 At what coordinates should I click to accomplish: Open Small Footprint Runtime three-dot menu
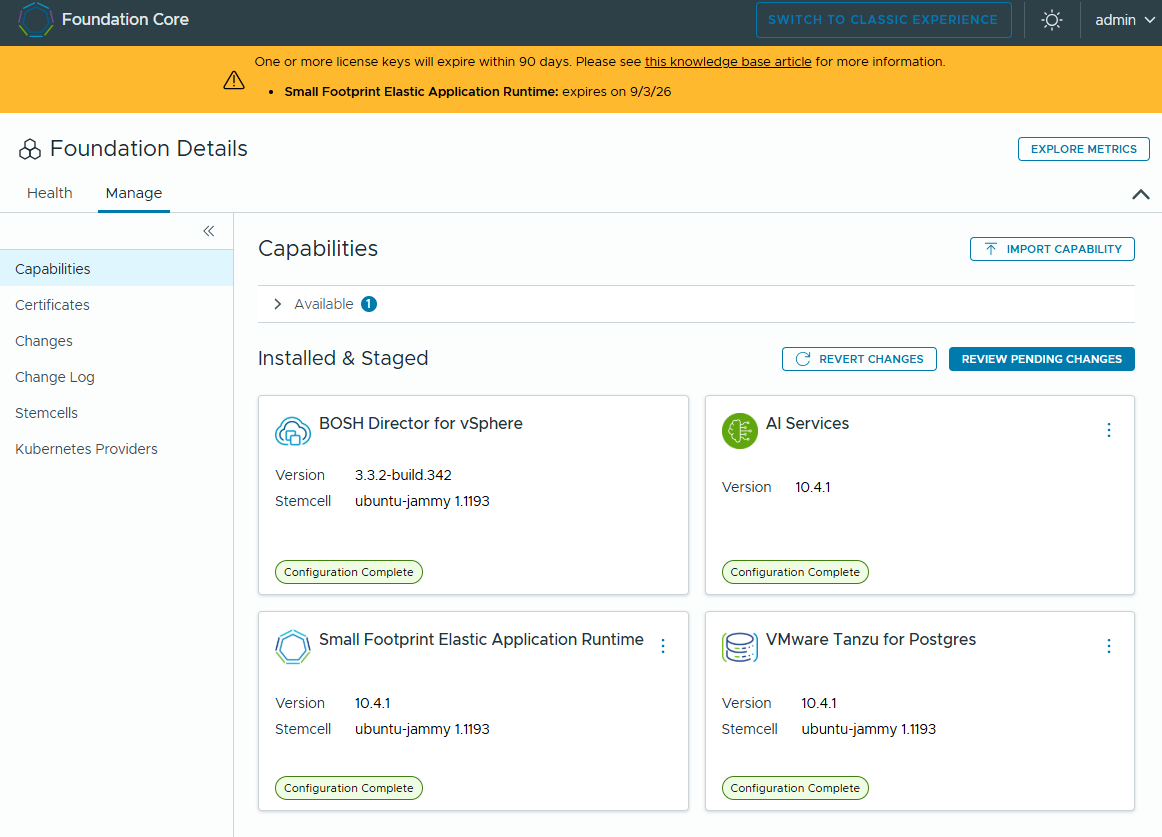click(x=663, y=646)
